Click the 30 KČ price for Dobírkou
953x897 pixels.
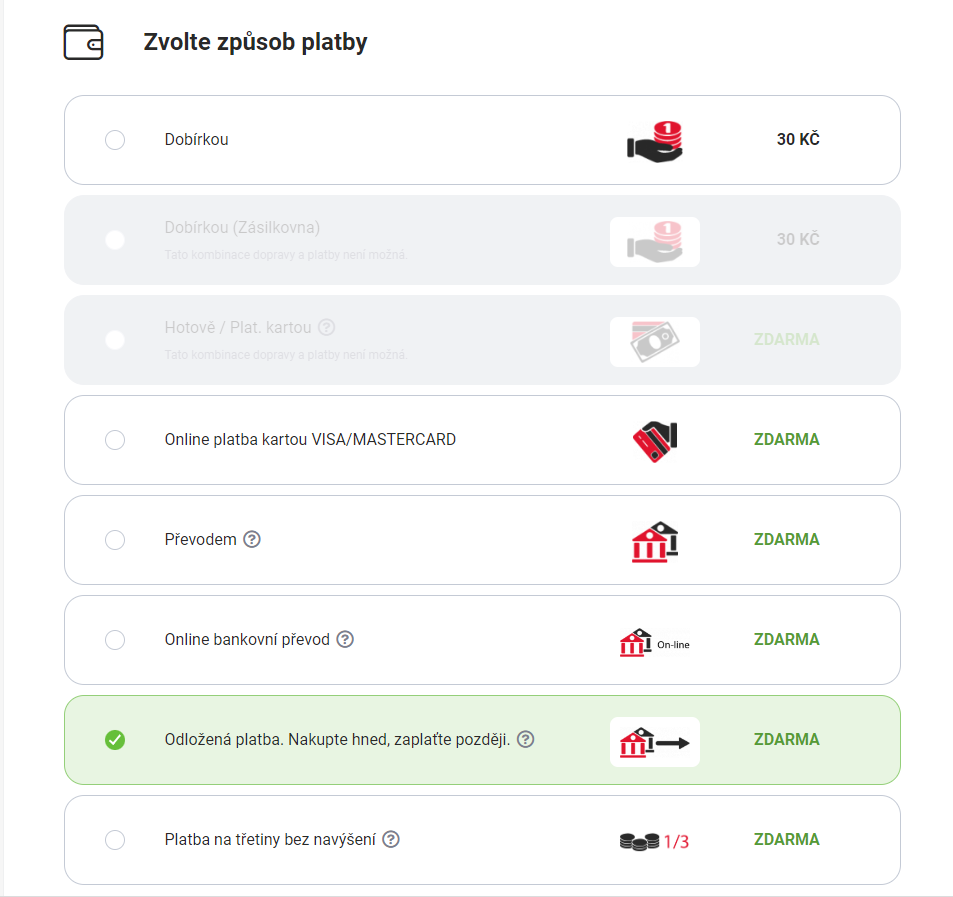pos(798,139)
